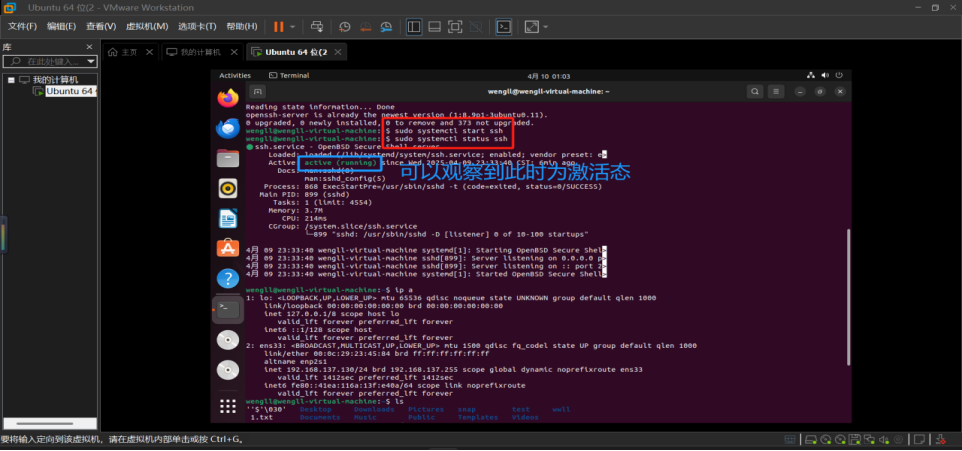Show Applications grid in the dock
Viewport: 962px width, 451px height.
pos(228,406)
